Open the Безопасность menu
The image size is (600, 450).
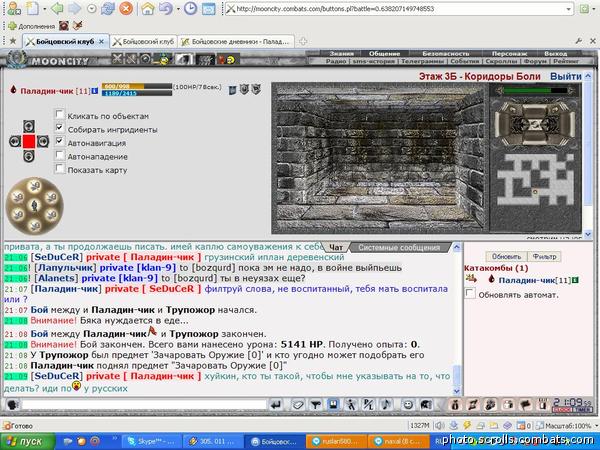[445, 54]
